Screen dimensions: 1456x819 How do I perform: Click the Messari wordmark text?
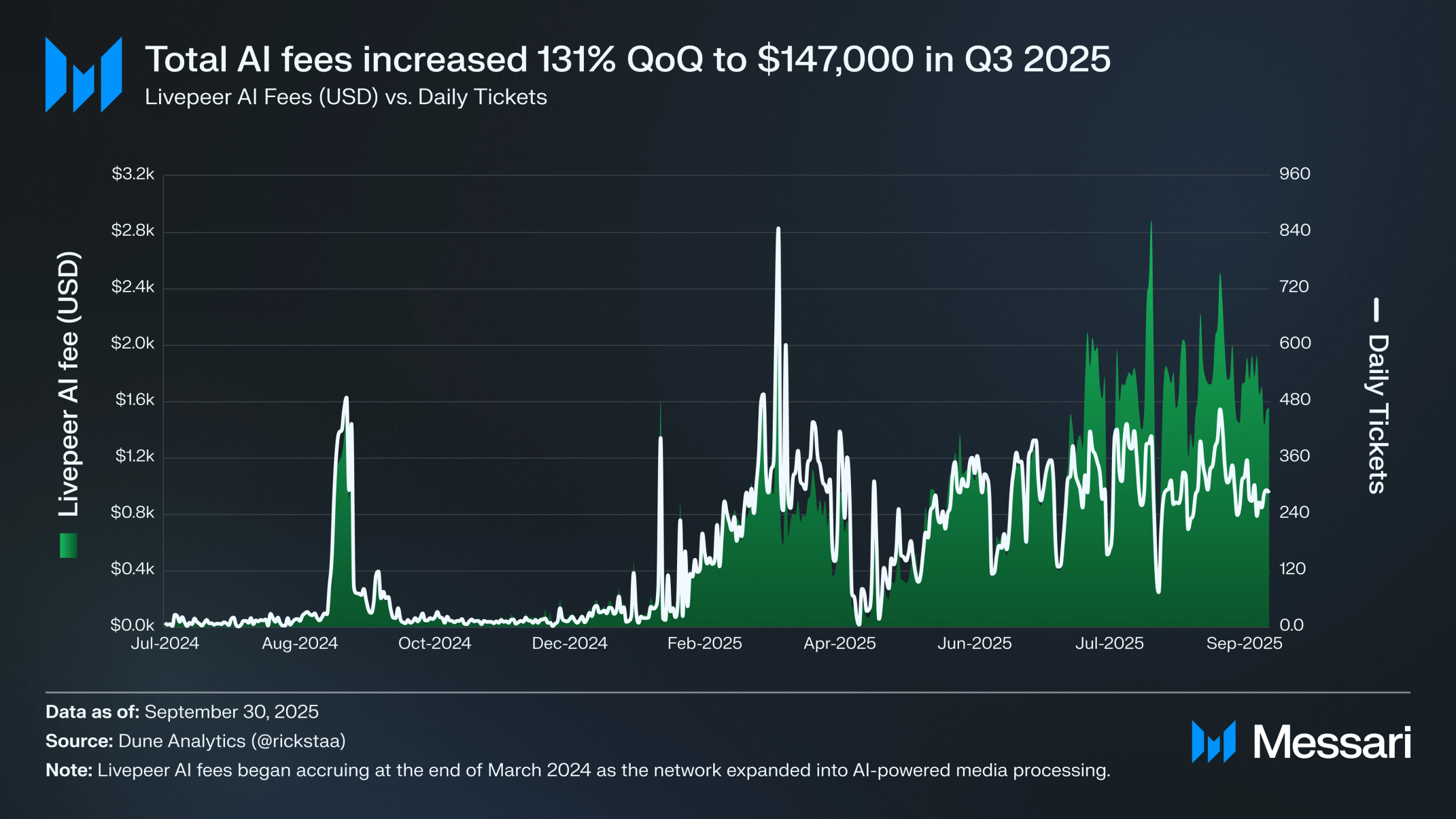pyautogui.click(x=1332, y=742)
